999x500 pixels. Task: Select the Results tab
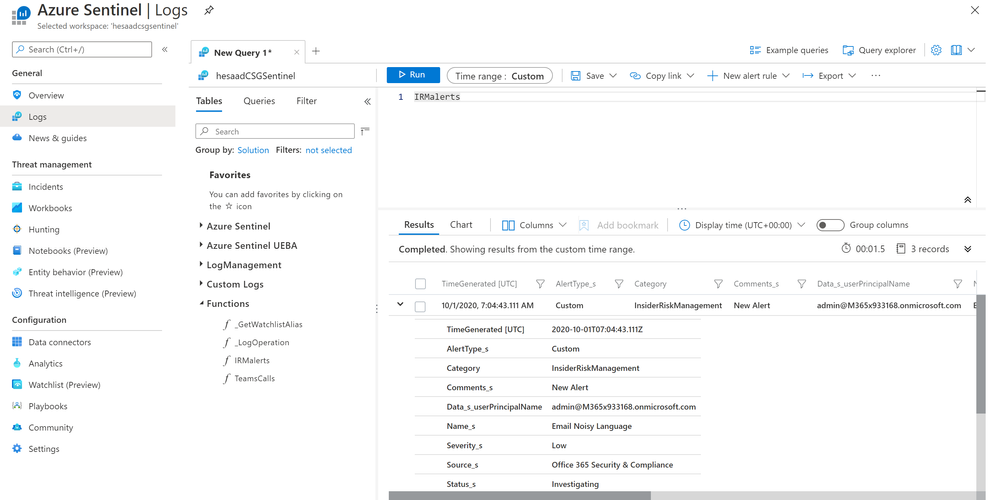(419, 225)
